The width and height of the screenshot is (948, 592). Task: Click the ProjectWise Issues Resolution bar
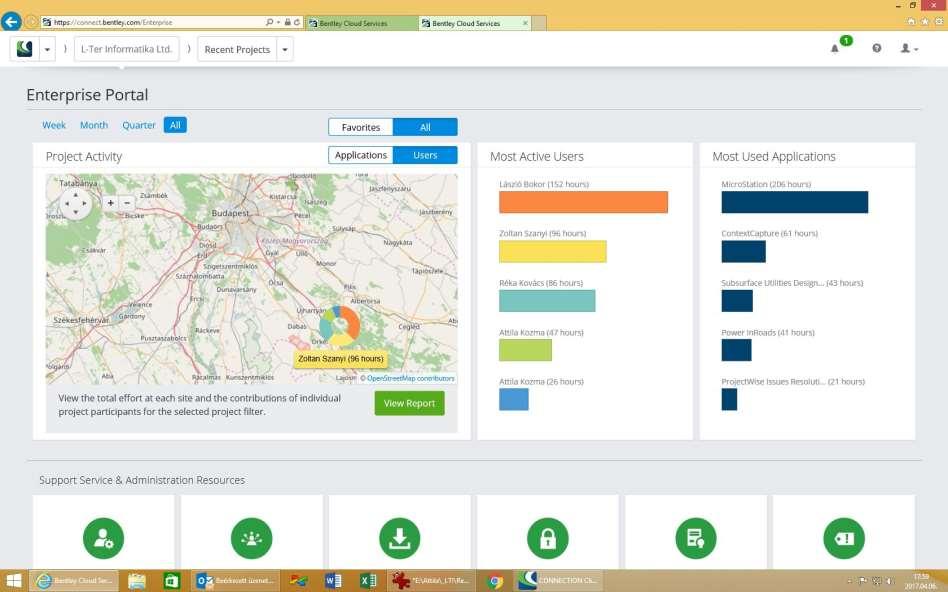[x=729, y=400]
